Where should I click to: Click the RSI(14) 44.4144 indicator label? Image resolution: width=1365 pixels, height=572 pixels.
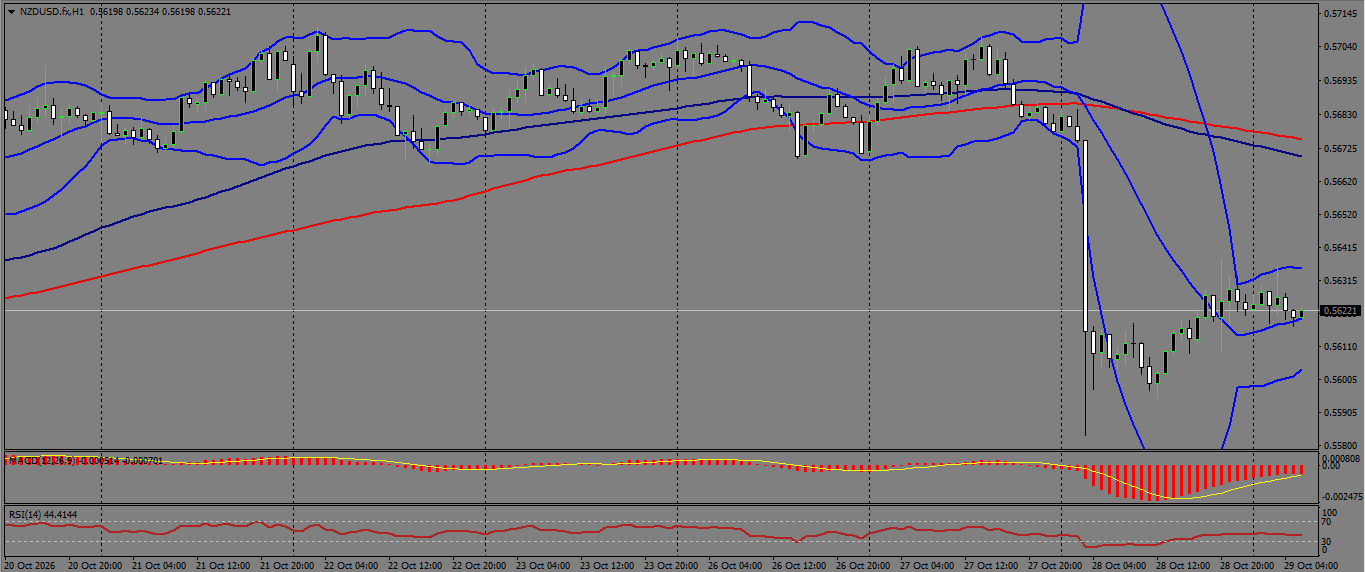[x=43, y=515]
